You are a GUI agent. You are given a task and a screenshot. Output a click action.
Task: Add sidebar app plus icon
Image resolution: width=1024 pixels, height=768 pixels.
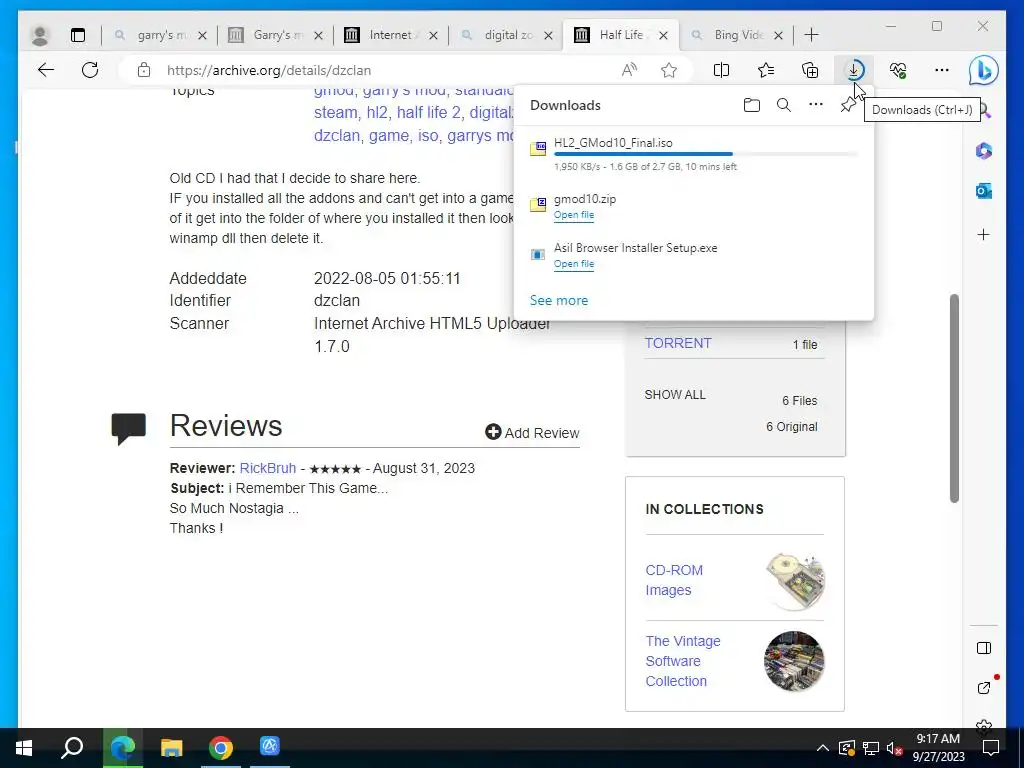click(984, 234)
